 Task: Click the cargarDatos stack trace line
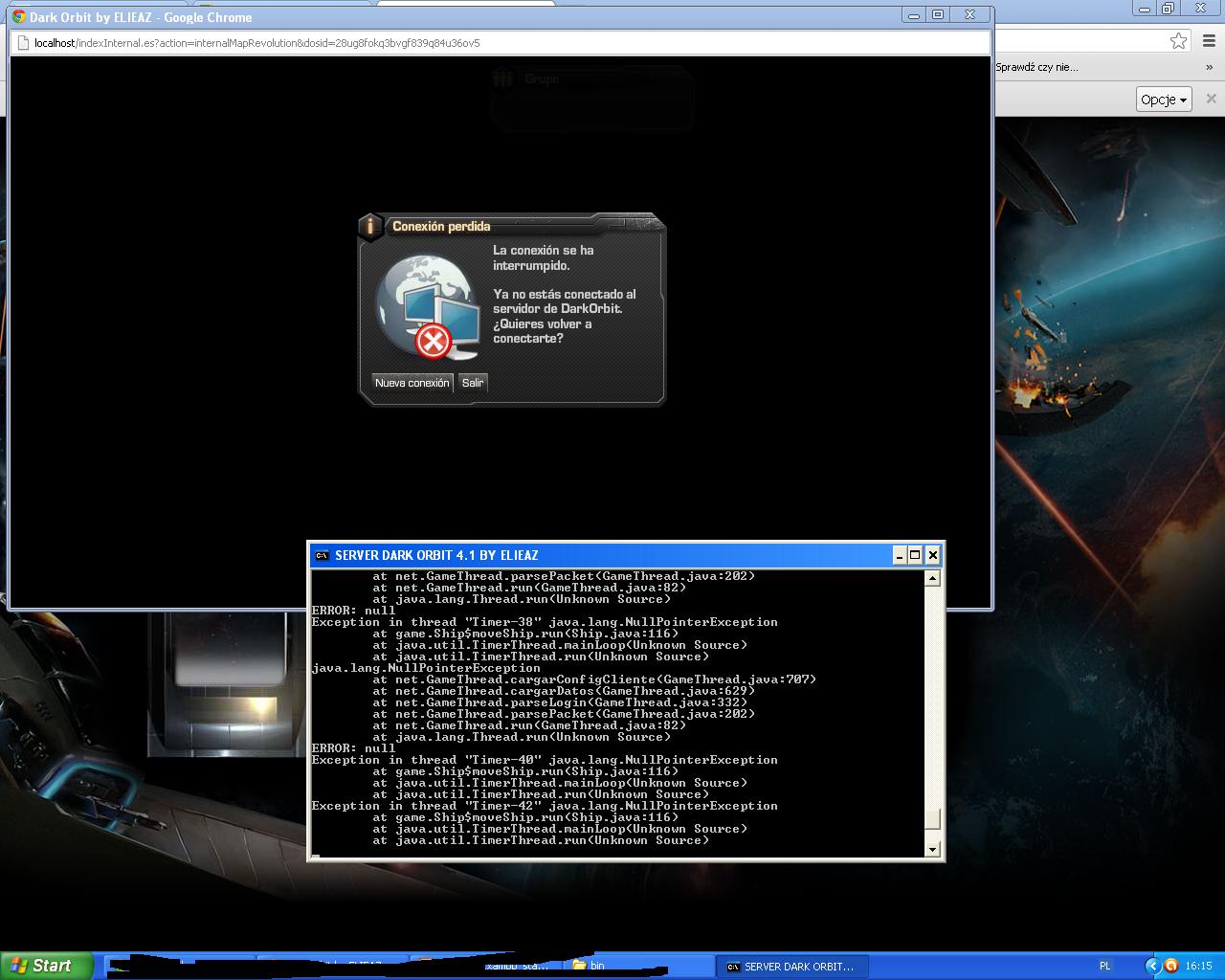point(564,691)
